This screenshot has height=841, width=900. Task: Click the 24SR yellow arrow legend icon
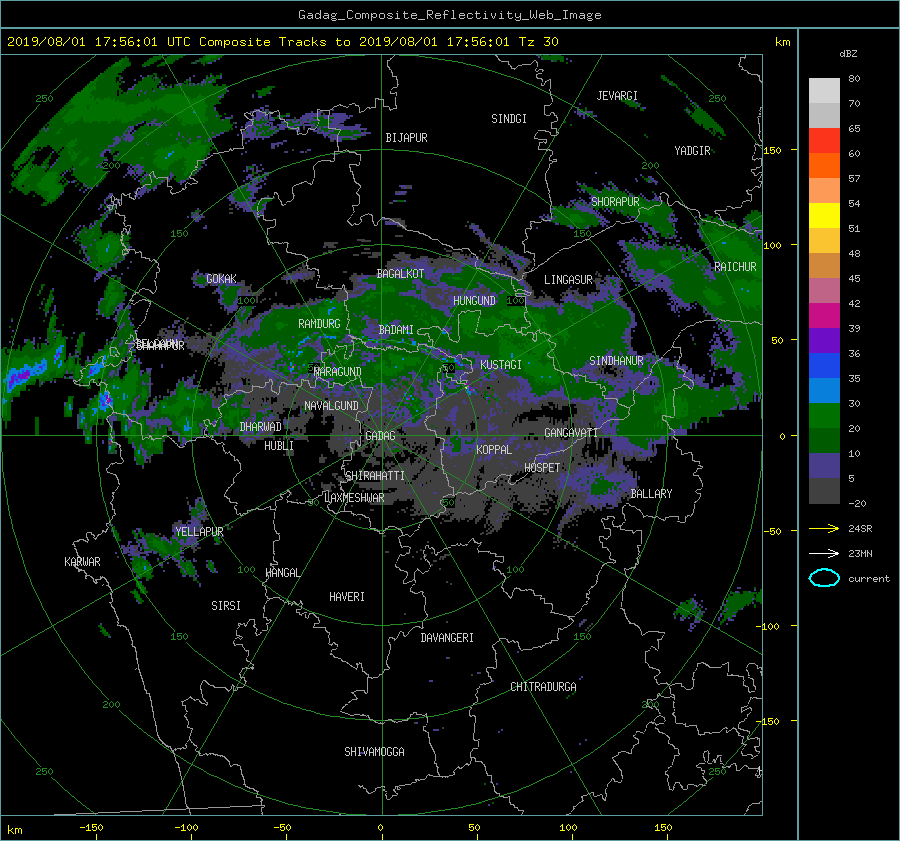pos(824,528)
